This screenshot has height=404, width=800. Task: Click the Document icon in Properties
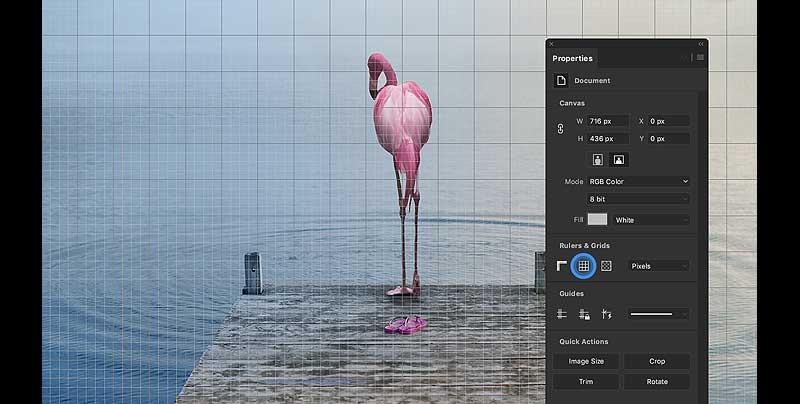[x=561, y=81]
